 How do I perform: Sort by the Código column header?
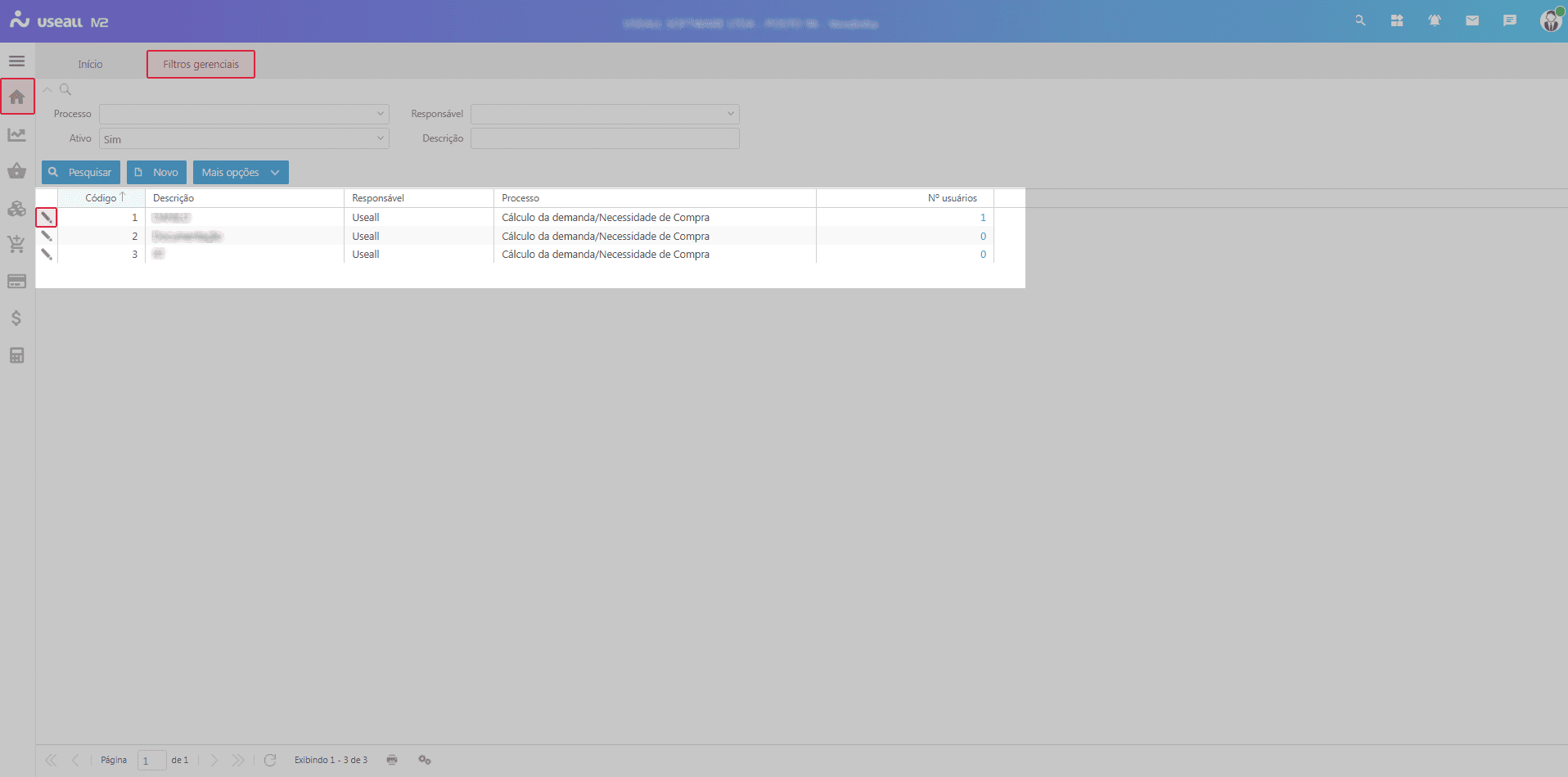pyautogui.click(x=101, y=198)
